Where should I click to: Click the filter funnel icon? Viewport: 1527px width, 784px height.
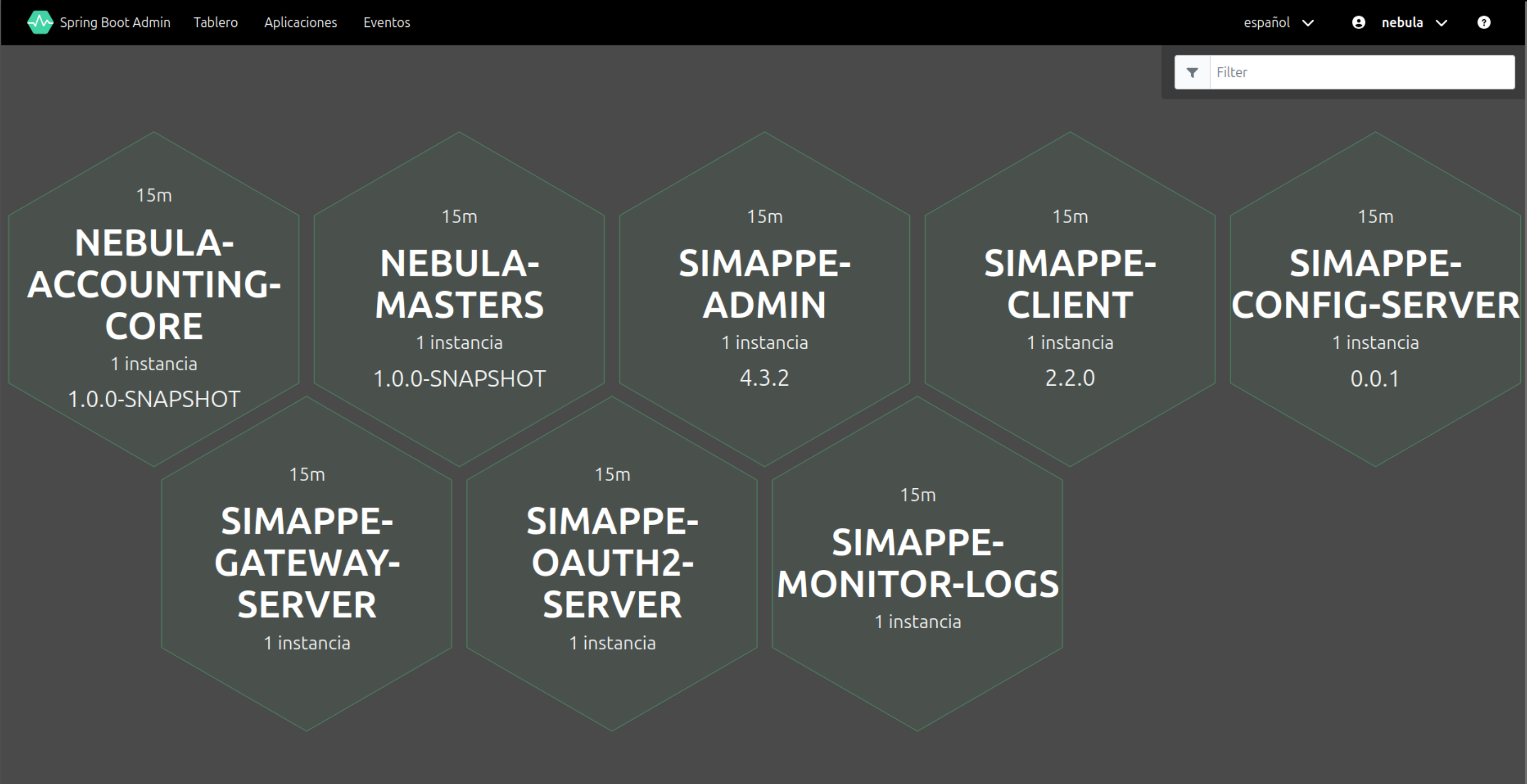(x=1192, y=72)
